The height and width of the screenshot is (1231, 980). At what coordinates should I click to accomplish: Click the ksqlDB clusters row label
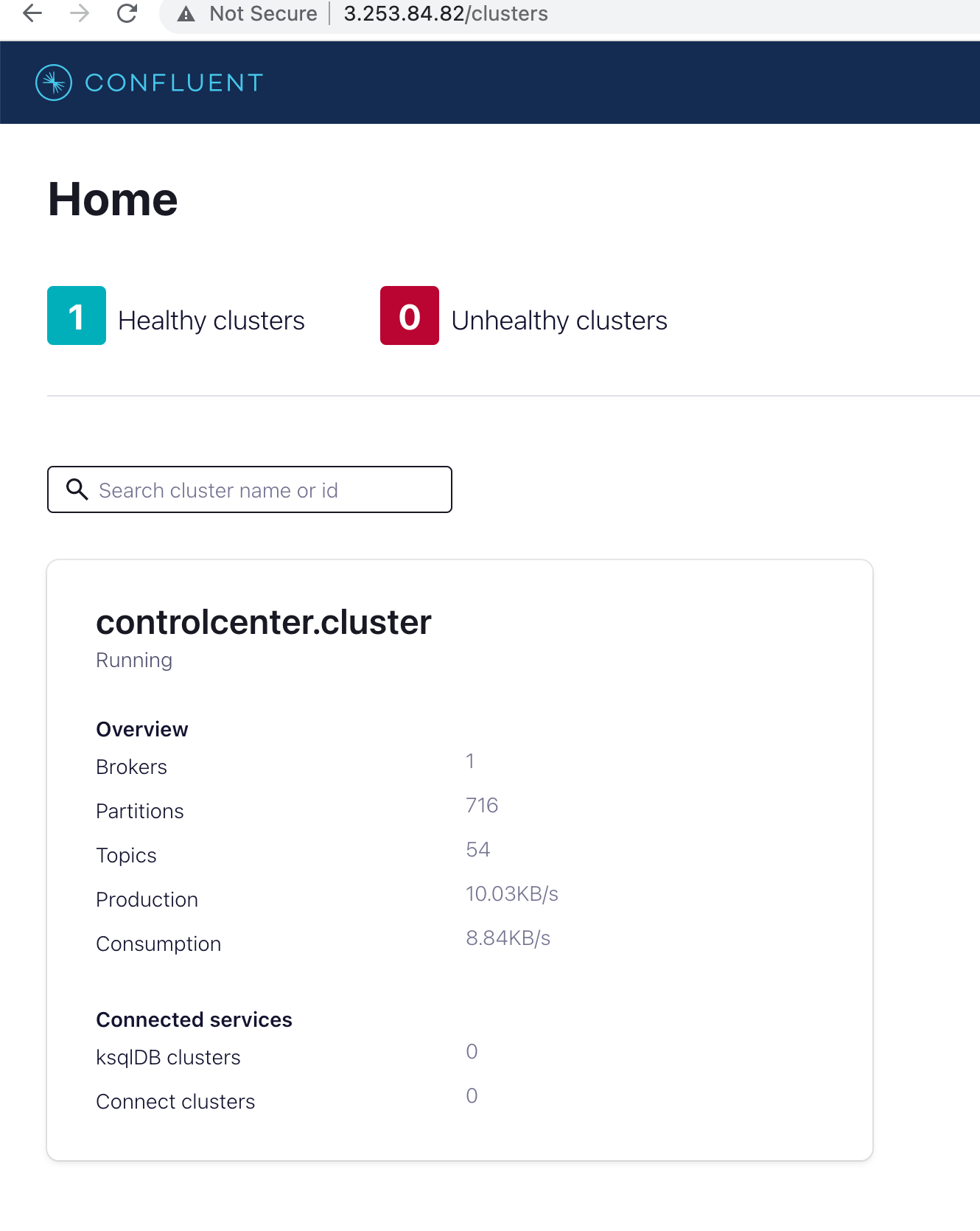169,1058
